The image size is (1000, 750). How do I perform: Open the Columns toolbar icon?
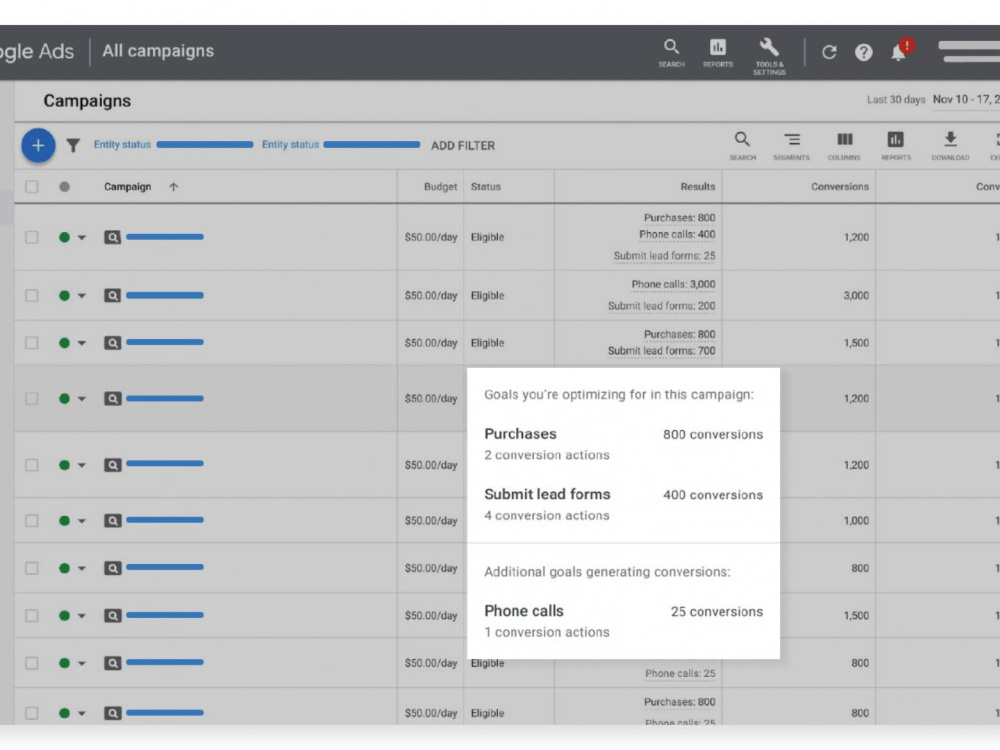(844, 146)
